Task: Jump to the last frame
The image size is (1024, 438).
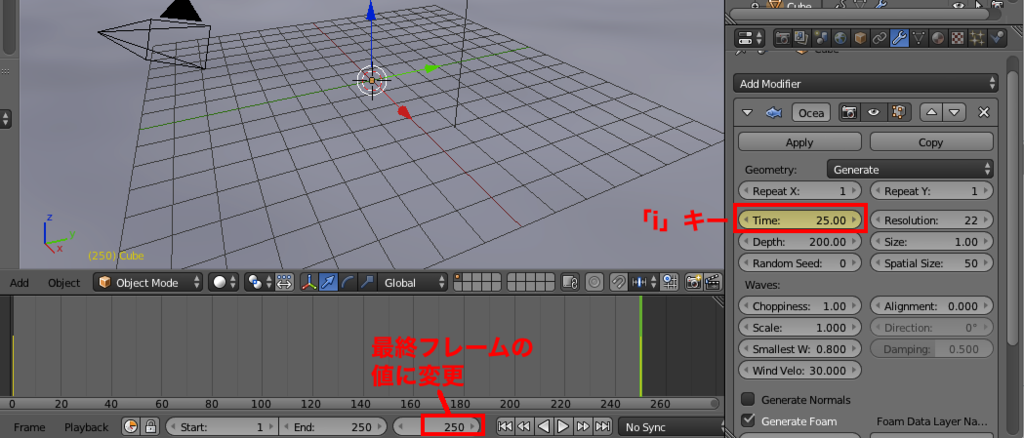Action: [x=603, y=427]
